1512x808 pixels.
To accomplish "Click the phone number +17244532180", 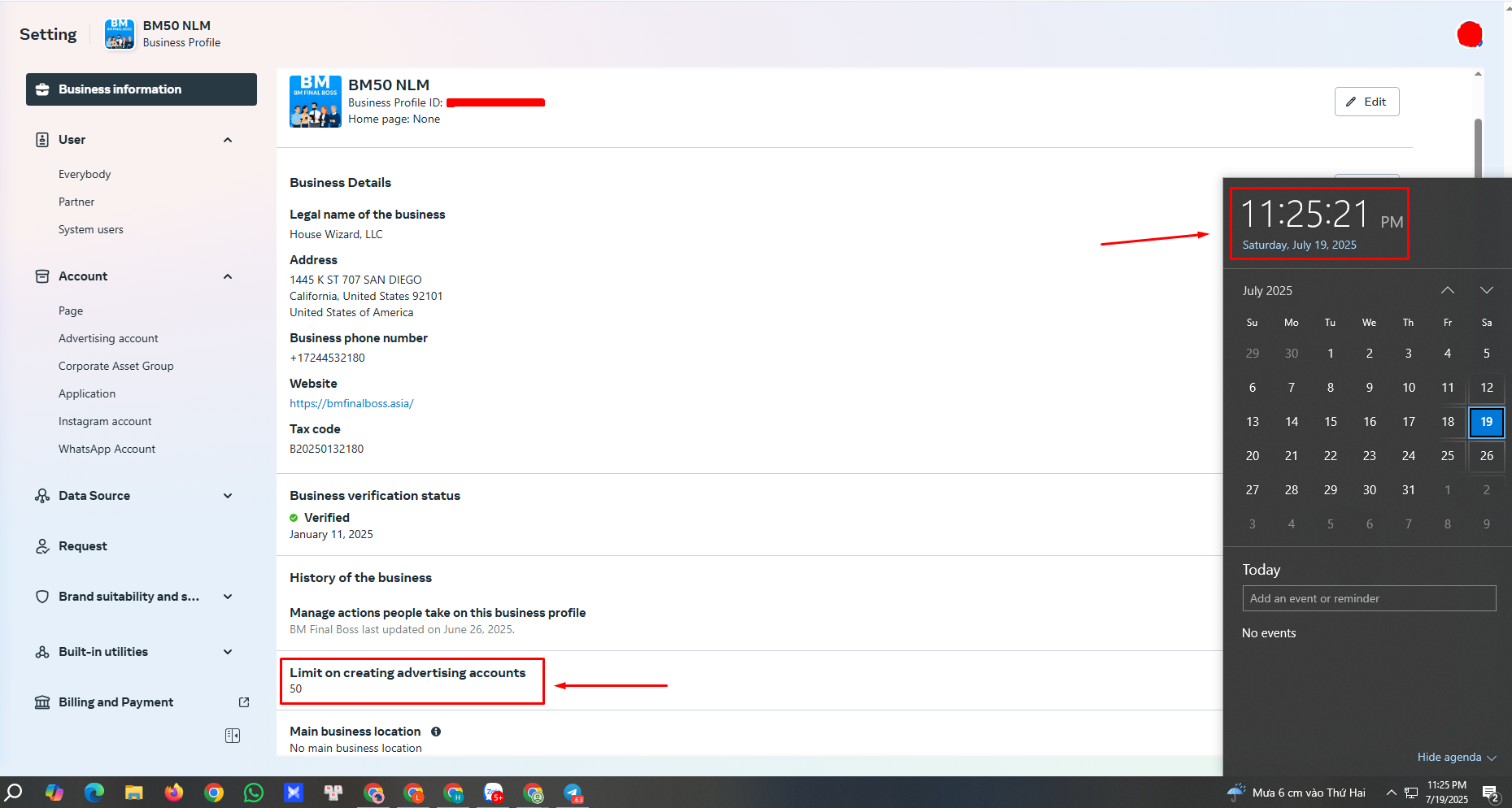I will (327, 358).
